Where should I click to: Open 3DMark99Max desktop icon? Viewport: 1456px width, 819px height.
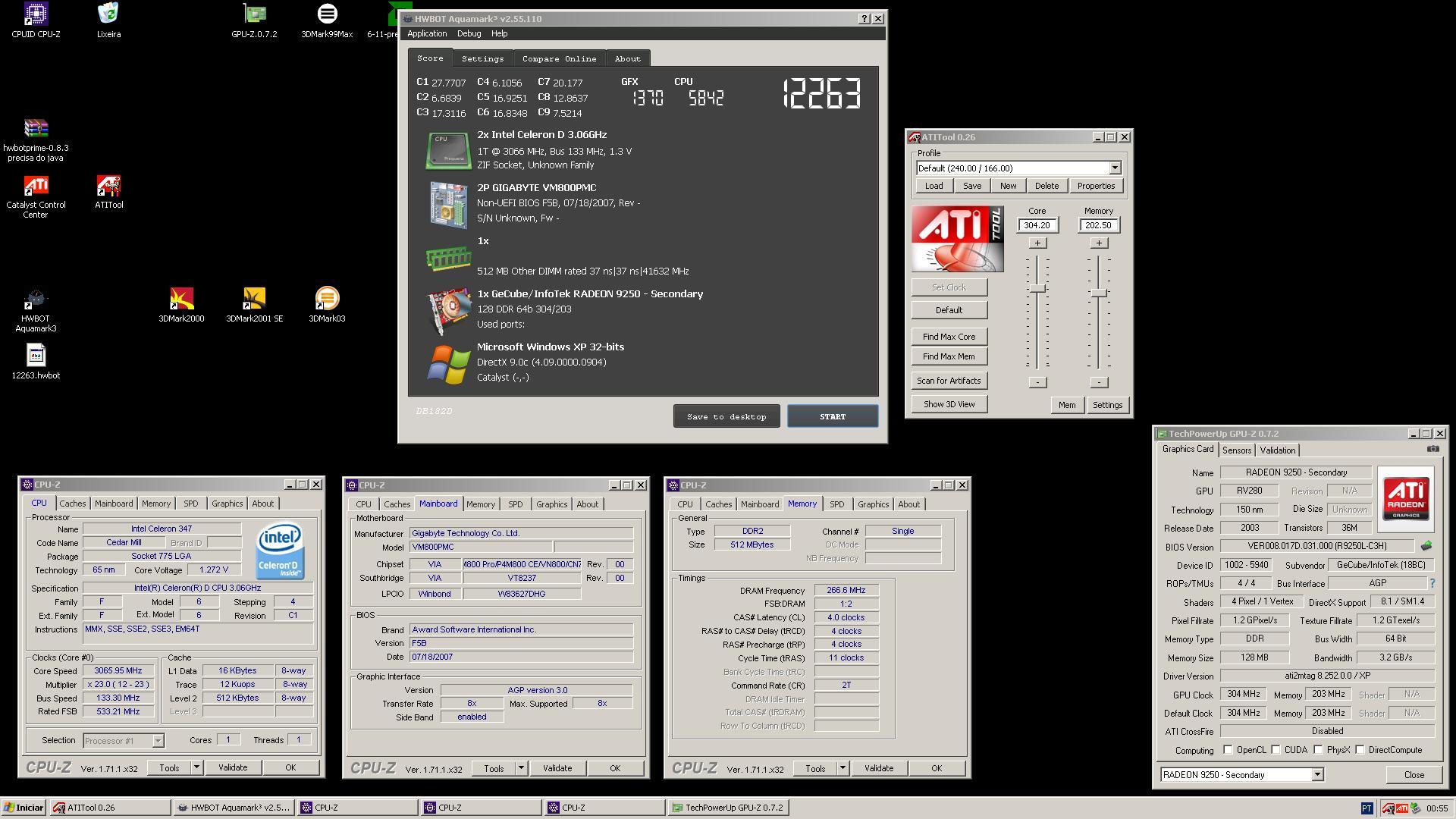327,20
